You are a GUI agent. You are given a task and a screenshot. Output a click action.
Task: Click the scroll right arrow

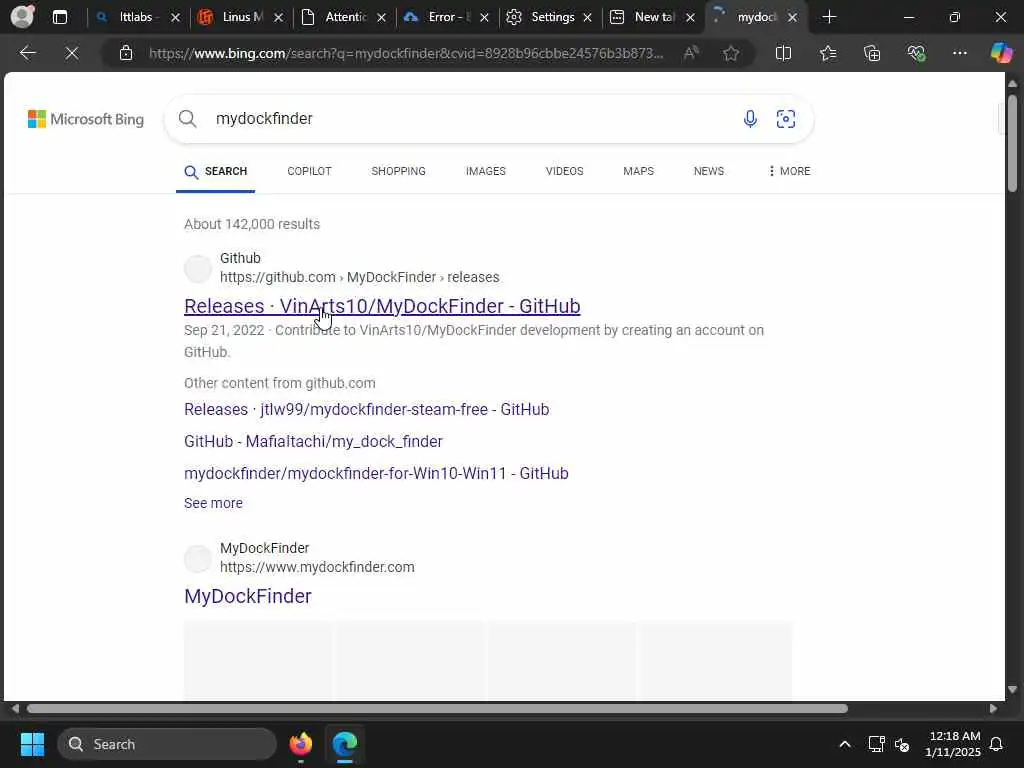click(993, 709)
